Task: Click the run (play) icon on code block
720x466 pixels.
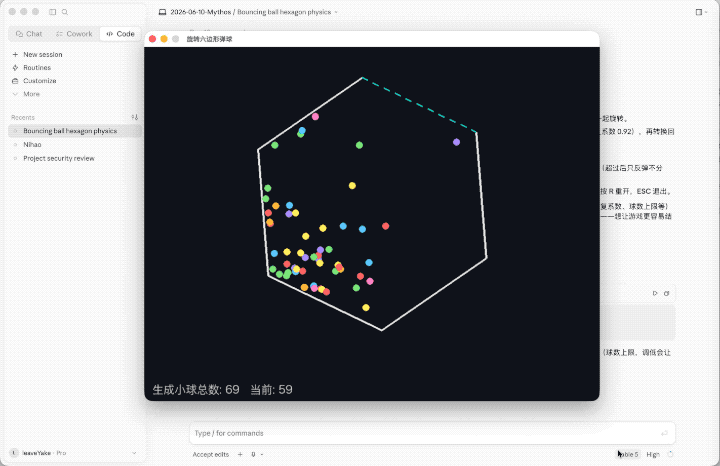Action: tap(655, 293)
